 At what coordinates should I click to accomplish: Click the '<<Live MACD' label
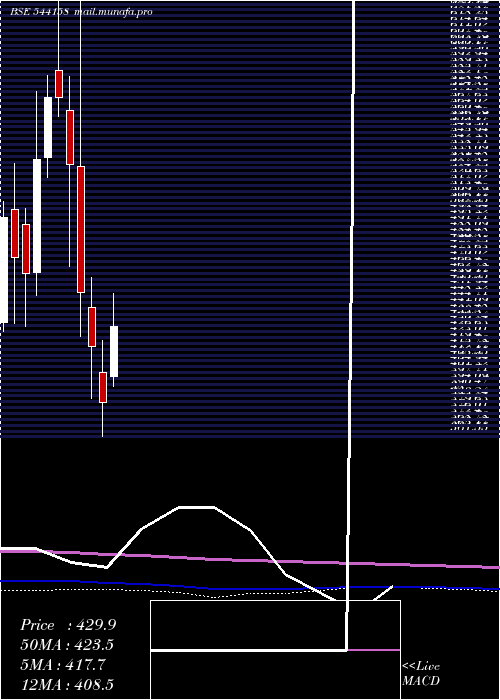click(x=421, y=674)
